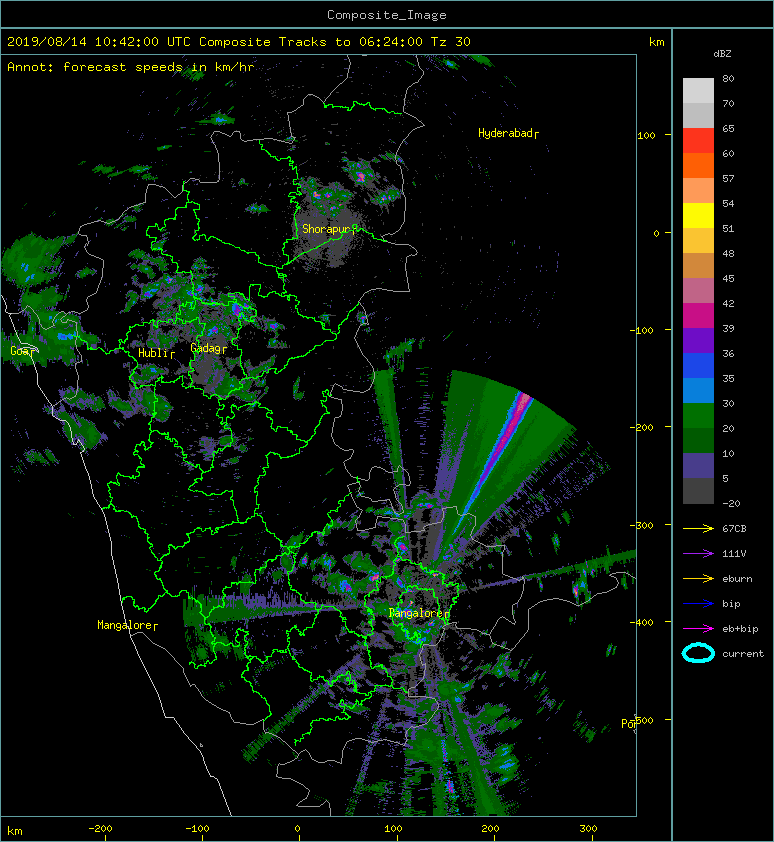Pick the red 60 dBZ swatch
774x842 pixels.
click(x=698, y=141)
